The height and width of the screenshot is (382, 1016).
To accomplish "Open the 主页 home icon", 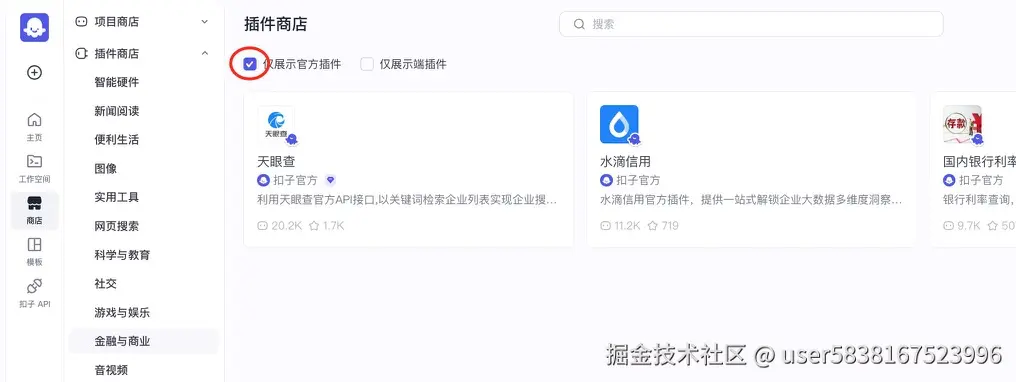I will click(x=34, y=120).
